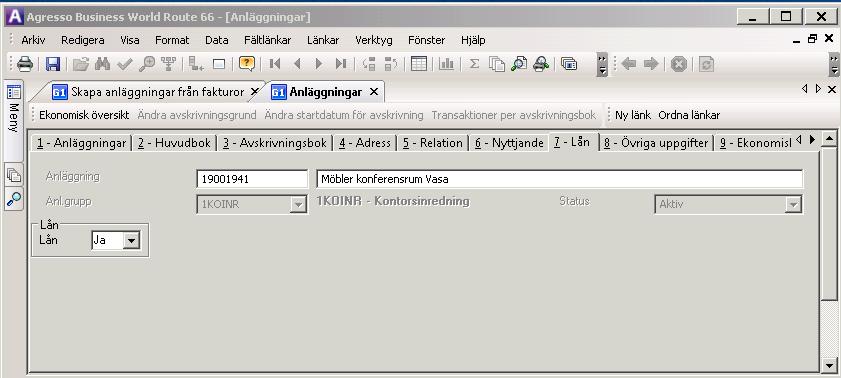Click the add row icon in toolbar

196,64
